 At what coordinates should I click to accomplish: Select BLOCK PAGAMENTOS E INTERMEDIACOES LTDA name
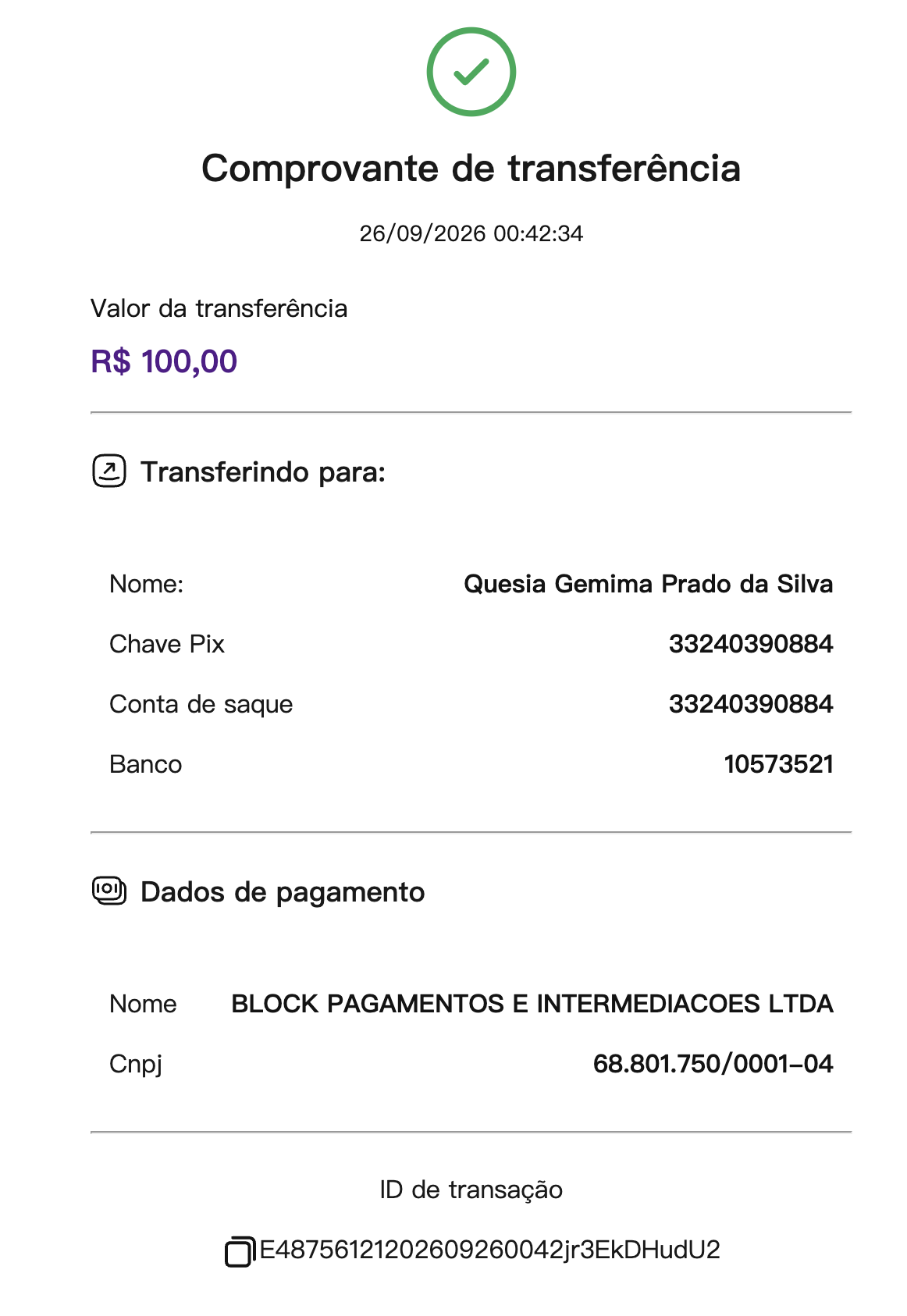coord(532,1004)
